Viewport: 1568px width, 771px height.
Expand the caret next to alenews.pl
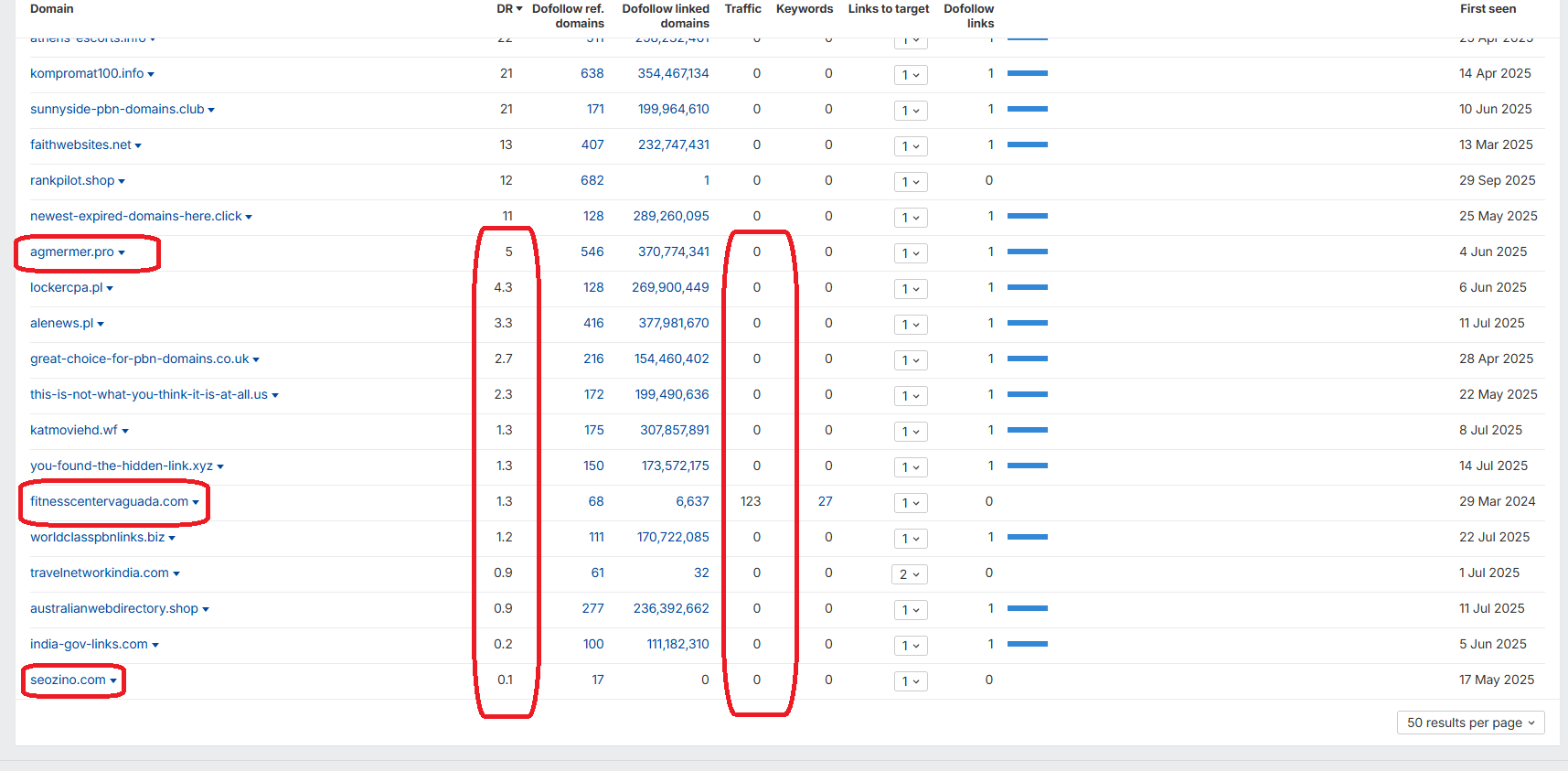click(x=101, y=324)
